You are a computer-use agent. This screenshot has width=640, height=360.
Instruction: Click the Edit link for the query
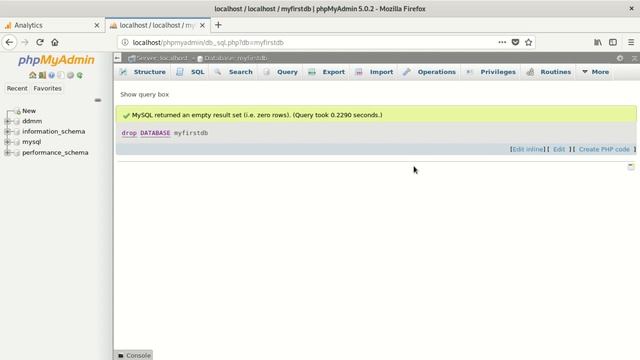(559, 149)
